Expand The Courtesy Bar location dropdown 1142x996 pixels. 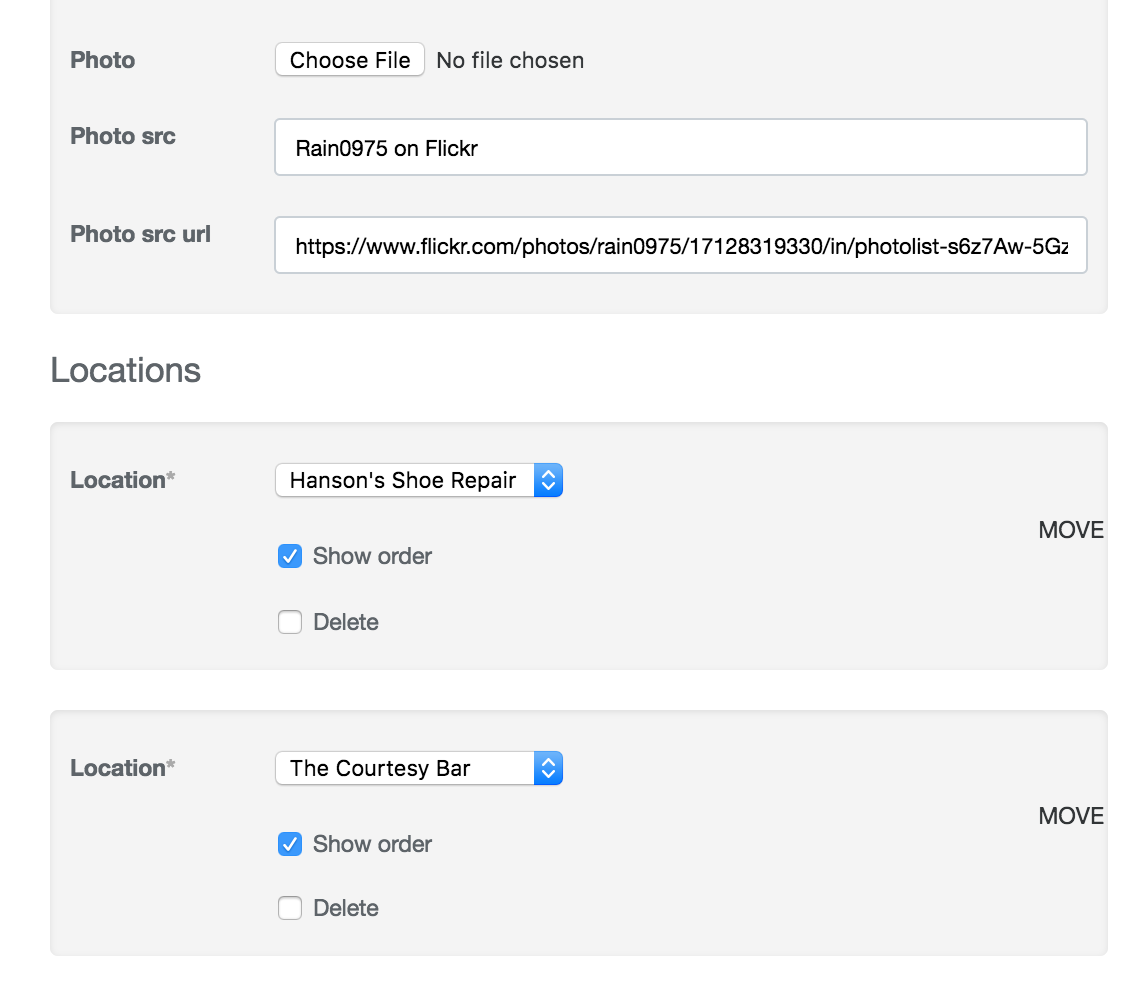pos(419,768)
